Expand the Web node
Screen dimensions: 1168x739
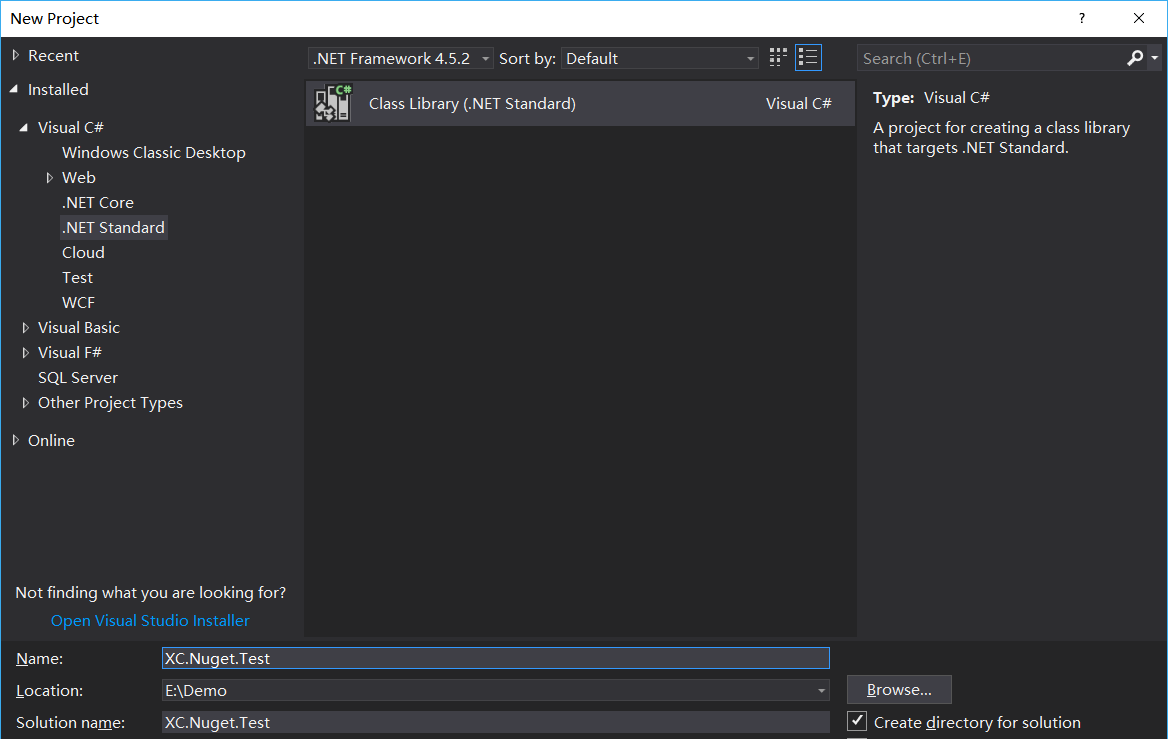pyautogui.click(x=50, y=177)
